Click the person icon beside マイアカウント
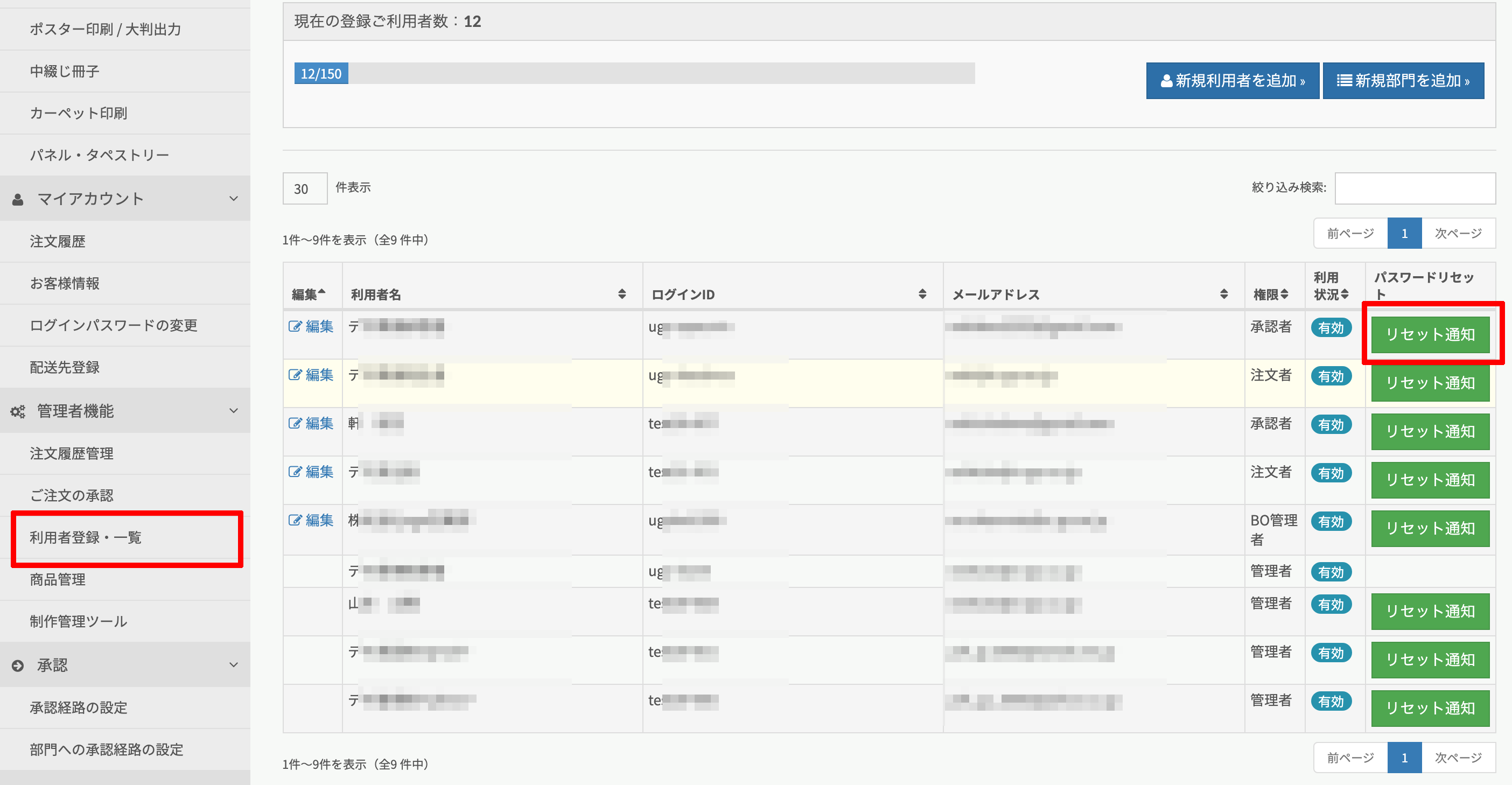 (x=18, y=199)
